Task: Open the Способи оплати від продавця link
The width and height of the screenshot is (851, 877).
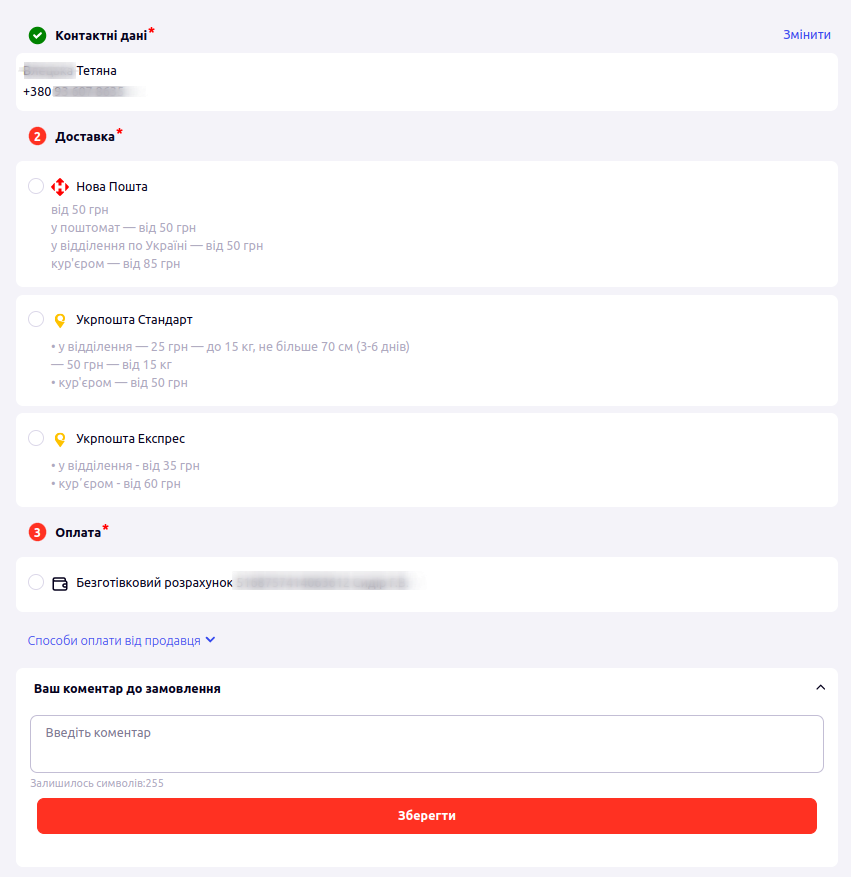Action: [114, 640]
